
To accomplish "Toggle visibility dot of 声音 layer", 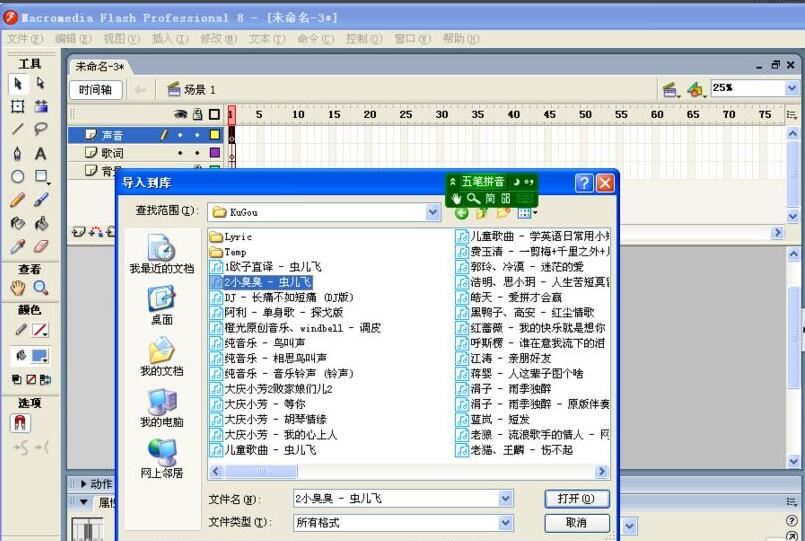I will pos(180,135).
